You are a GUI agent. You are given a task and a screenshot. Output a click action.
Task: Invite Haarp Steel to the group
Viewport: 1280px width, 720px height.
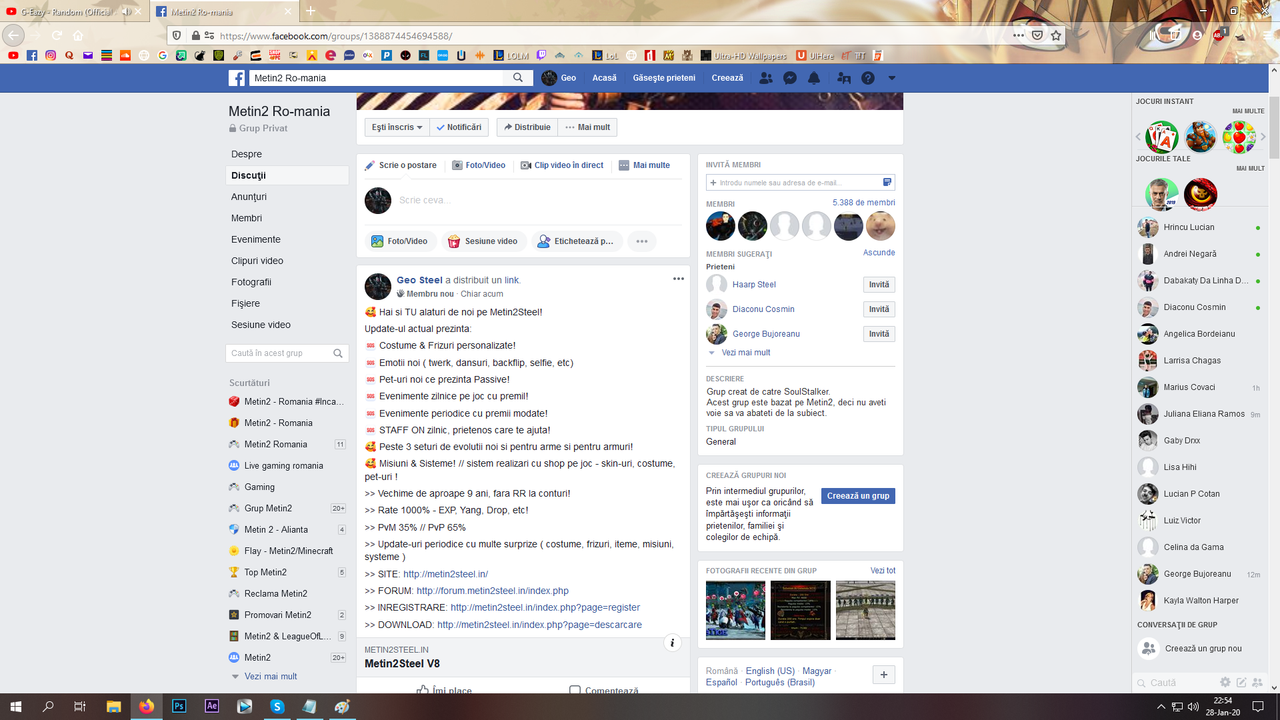coord(879,285)
